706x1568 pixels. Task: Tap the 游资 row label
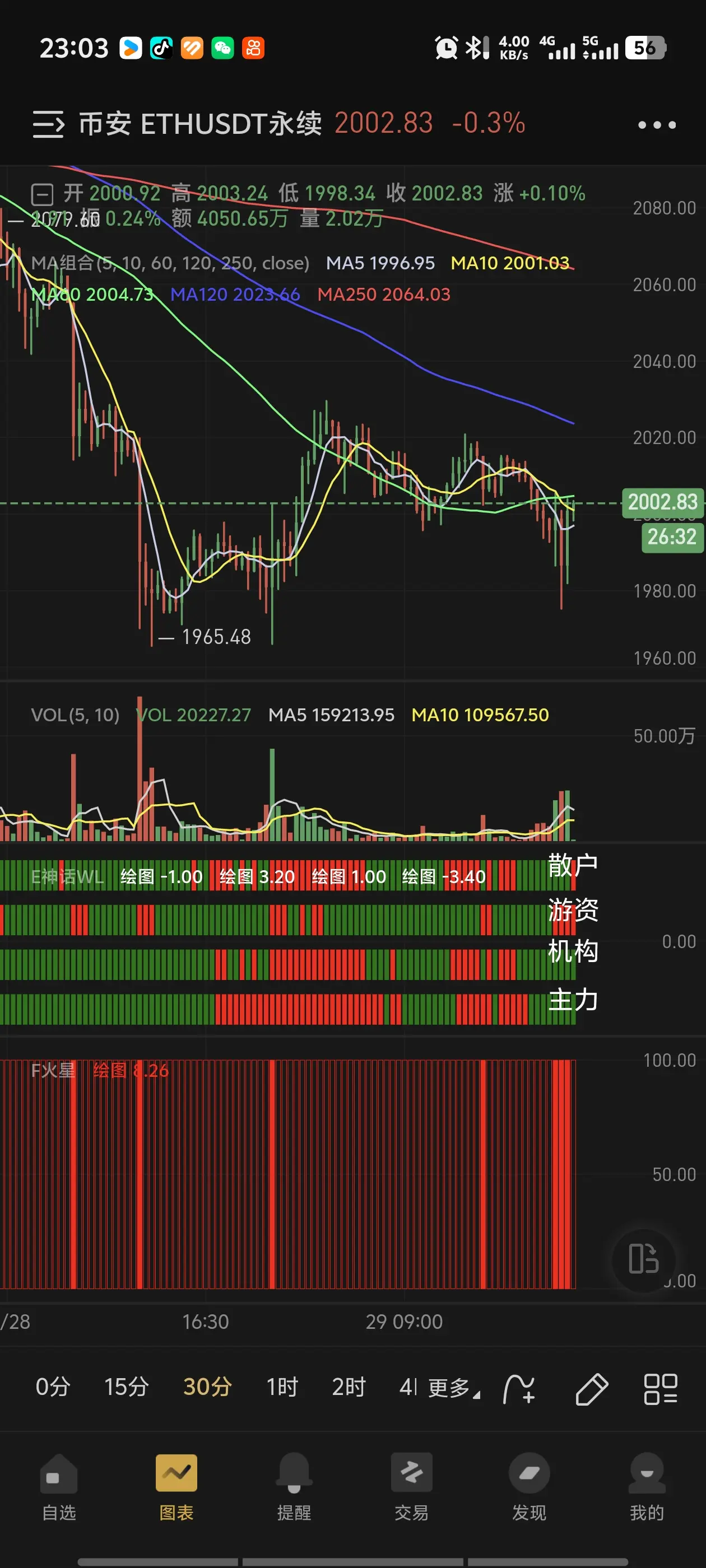573,909
